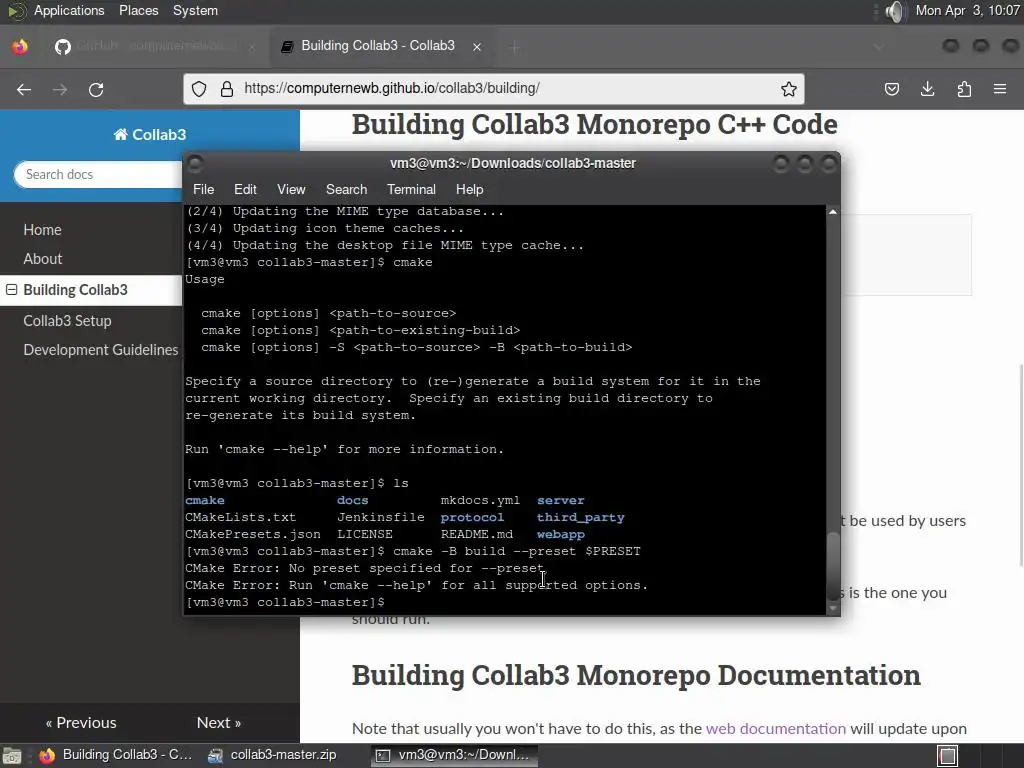Click 'webapp' directory name in terminal

(561, 534)
